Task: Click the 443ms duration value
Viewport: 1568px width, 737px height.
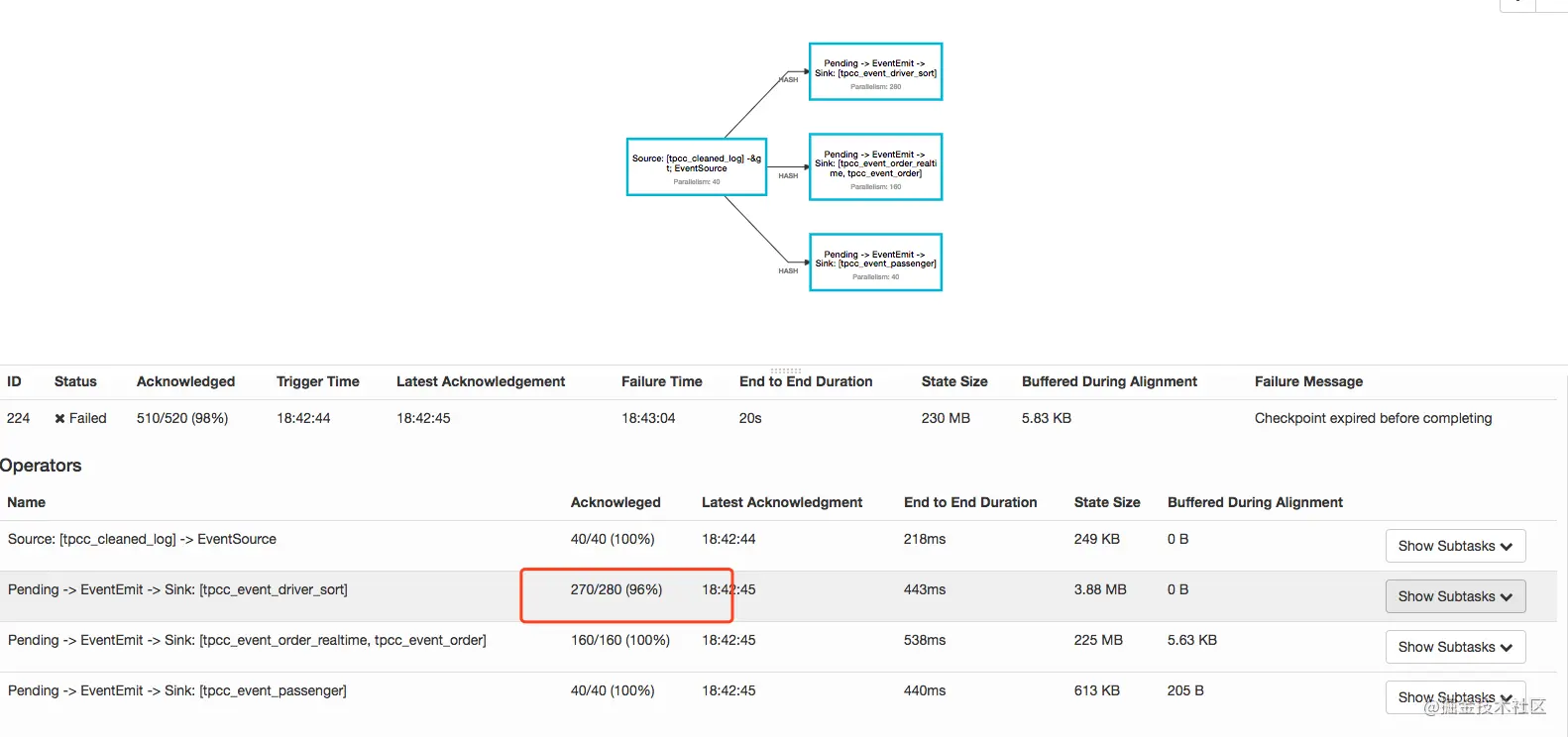Action: (x=925, y=589)
